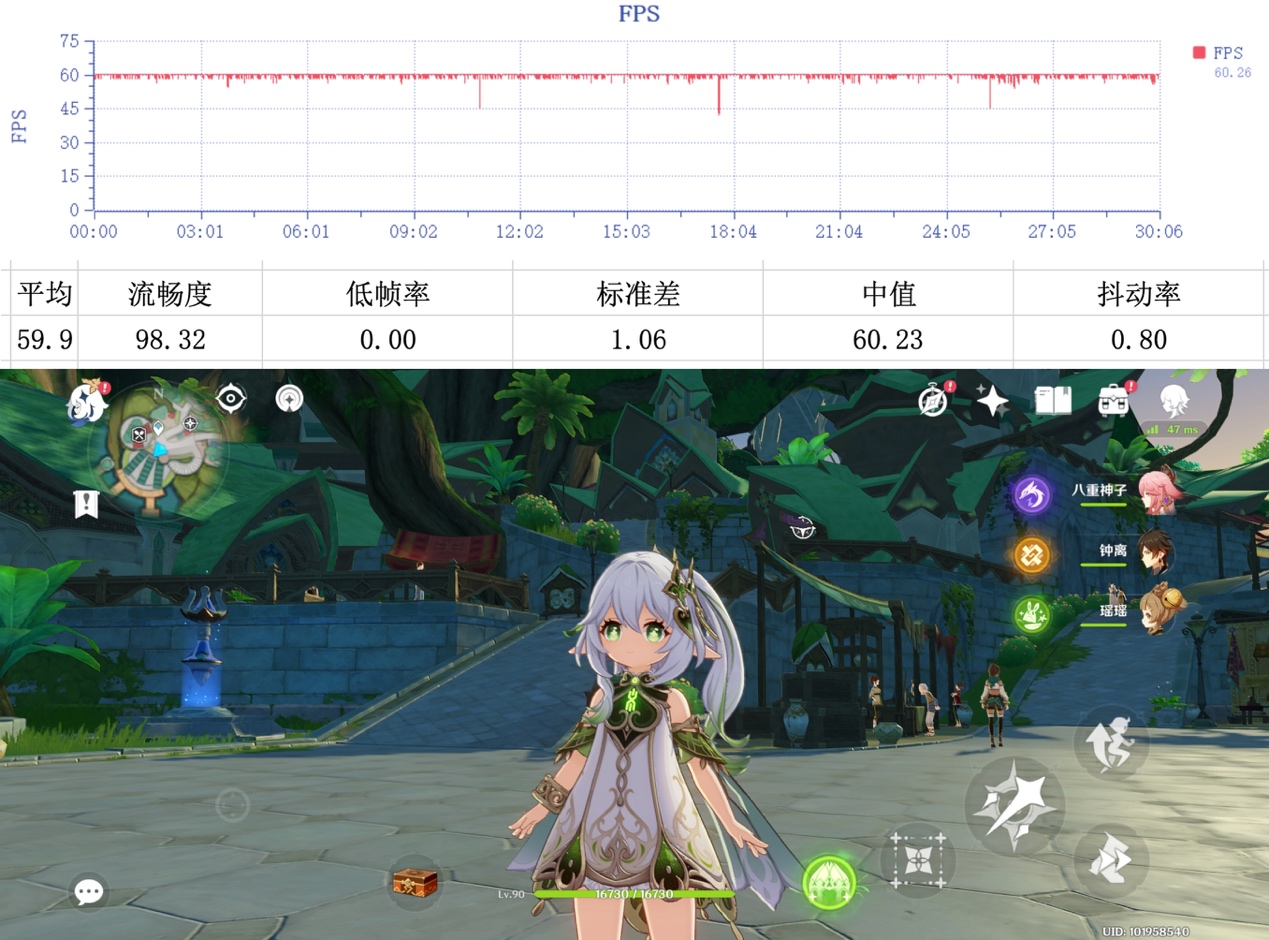Open the character profile avatar icon
Screen dimensions: 1269x940
click(x=1174, y=401)
